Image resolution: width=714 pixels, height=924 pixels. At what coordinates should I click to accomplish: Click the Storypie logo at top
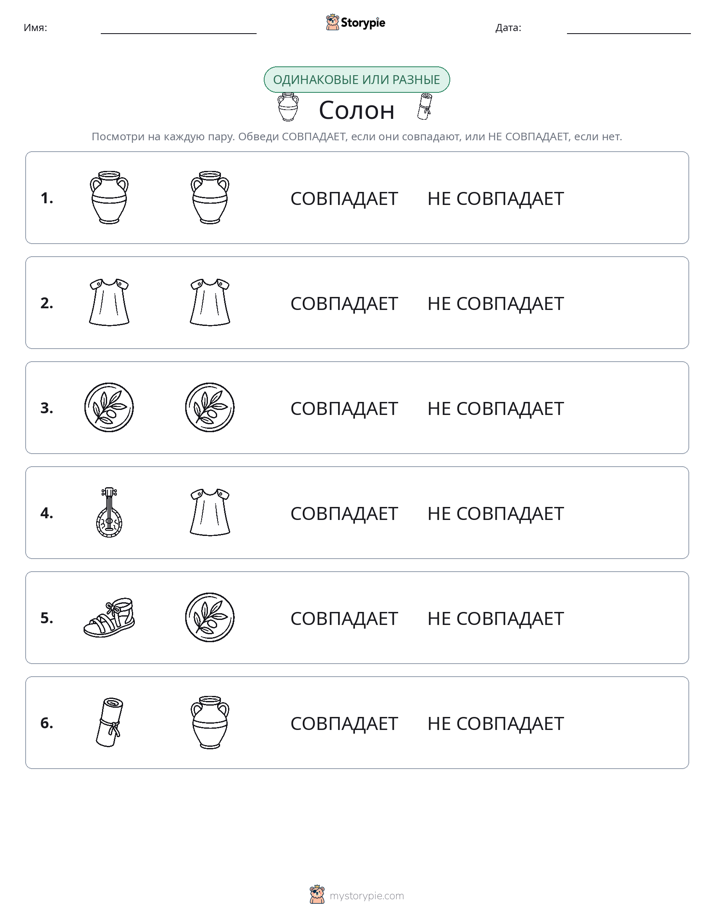coord(355,23)
